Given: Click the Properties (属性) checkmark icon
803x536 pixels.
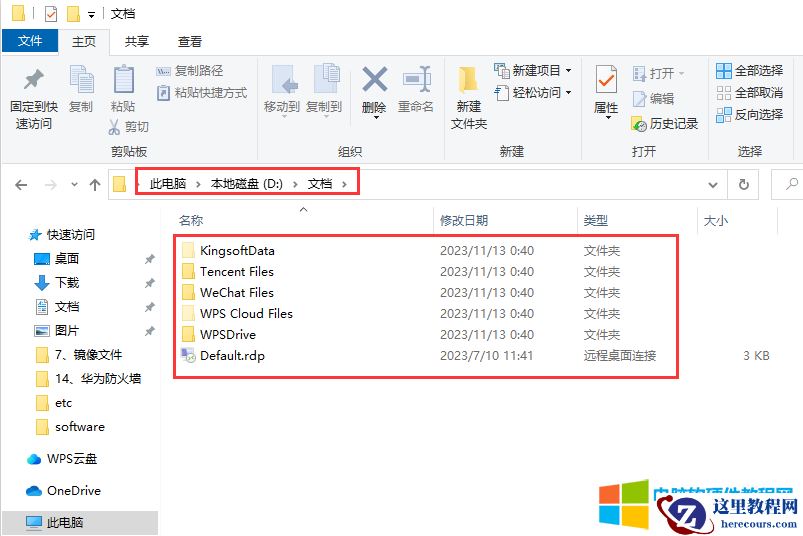Looking at the screenshot, I should tap(606, 79).
